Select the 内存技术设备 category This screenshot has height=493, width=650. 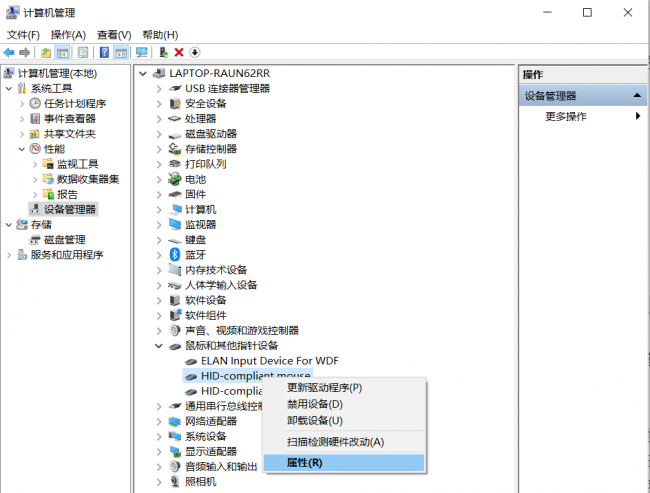(x=216, y=270)
